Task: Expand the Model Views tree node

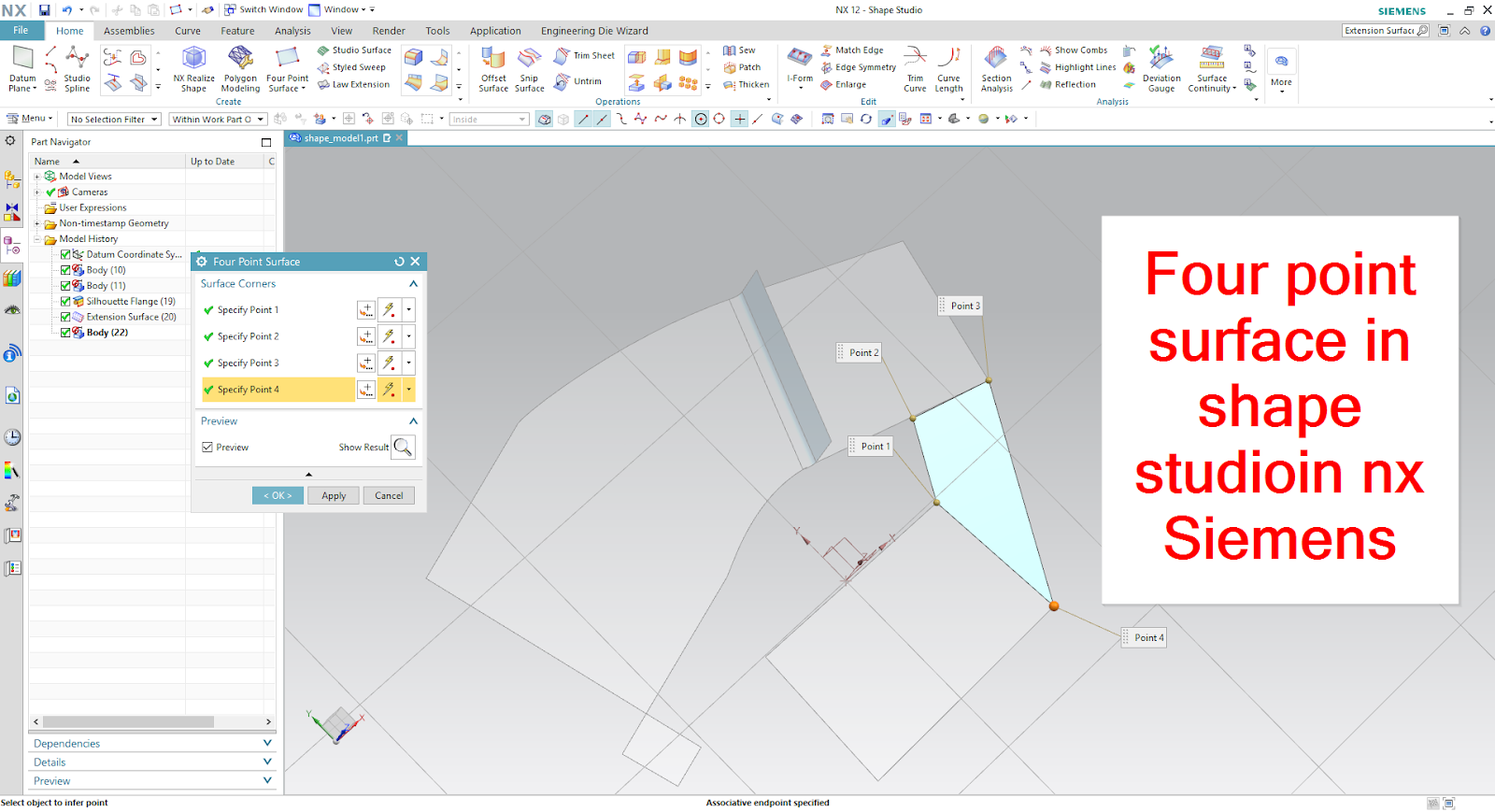Action: [x=37, y=177]
